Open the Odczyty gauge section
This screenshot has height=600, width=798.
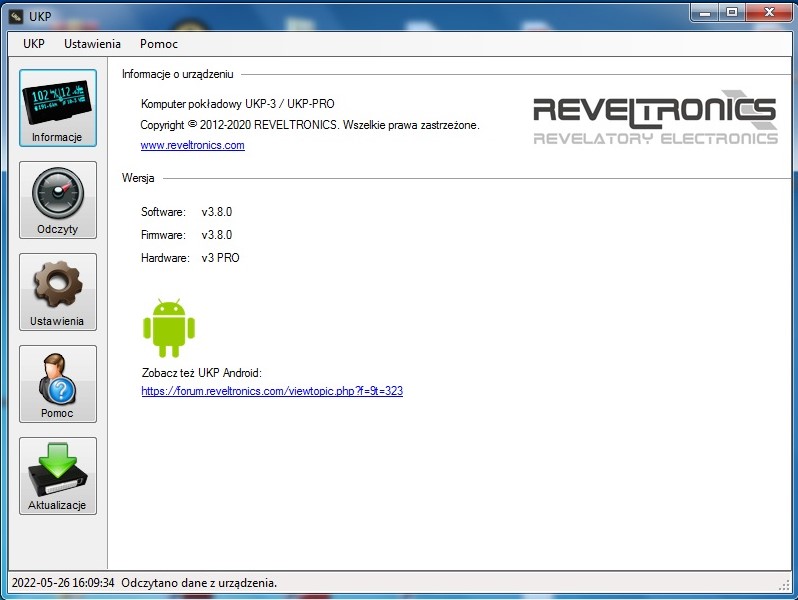point(58,200)
